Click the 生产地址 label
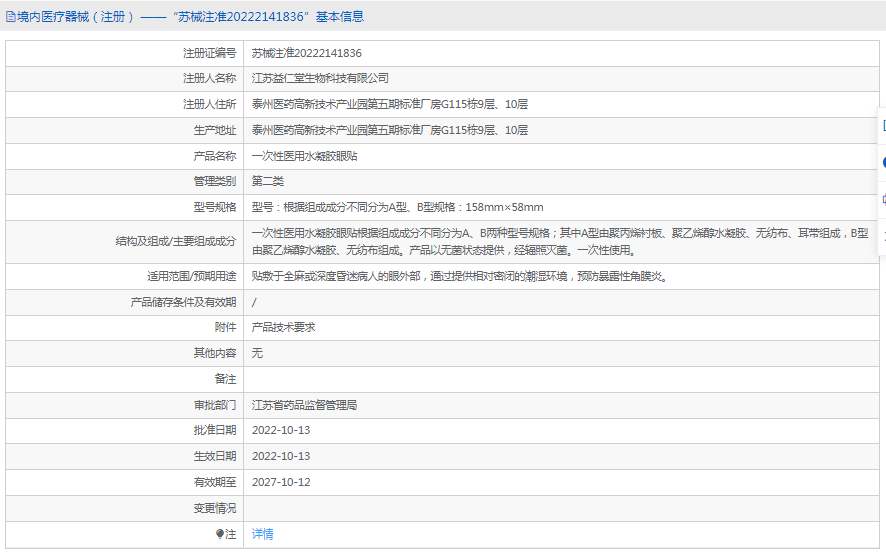This screenshot has width=886, height=553. (x=215, y=130)
